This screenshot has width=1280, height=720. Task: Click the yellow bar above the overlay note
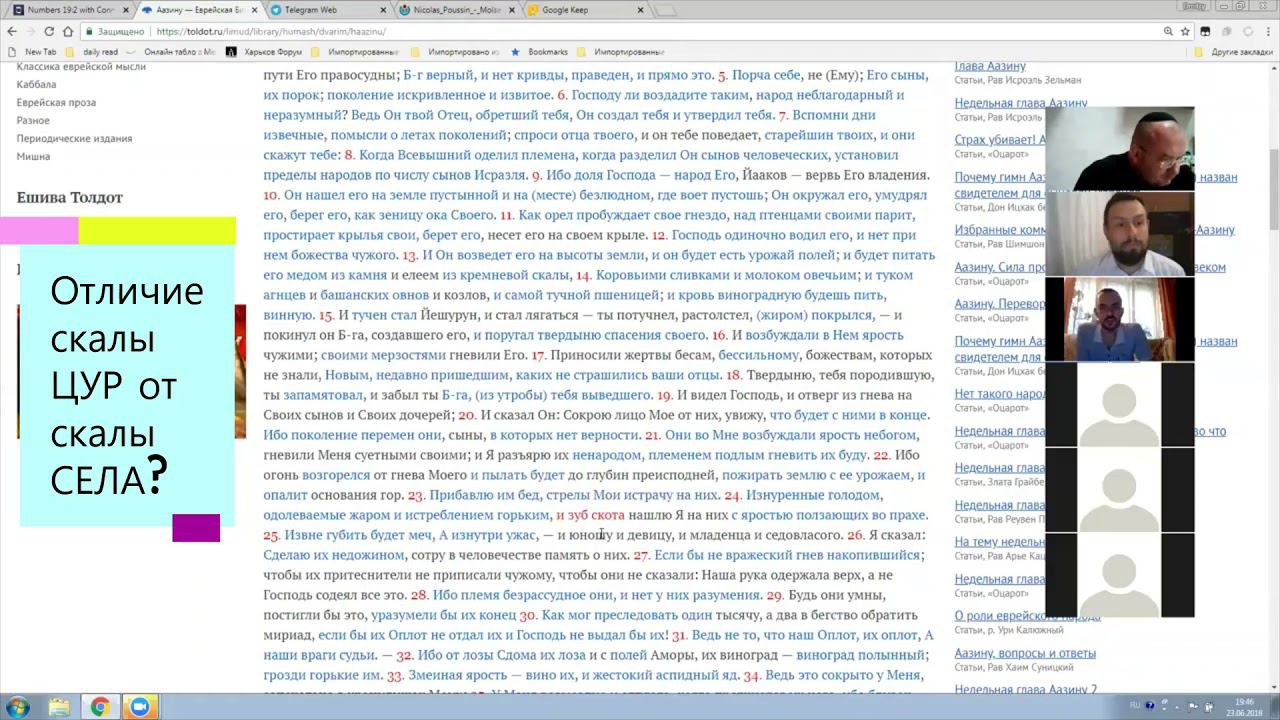157,231
